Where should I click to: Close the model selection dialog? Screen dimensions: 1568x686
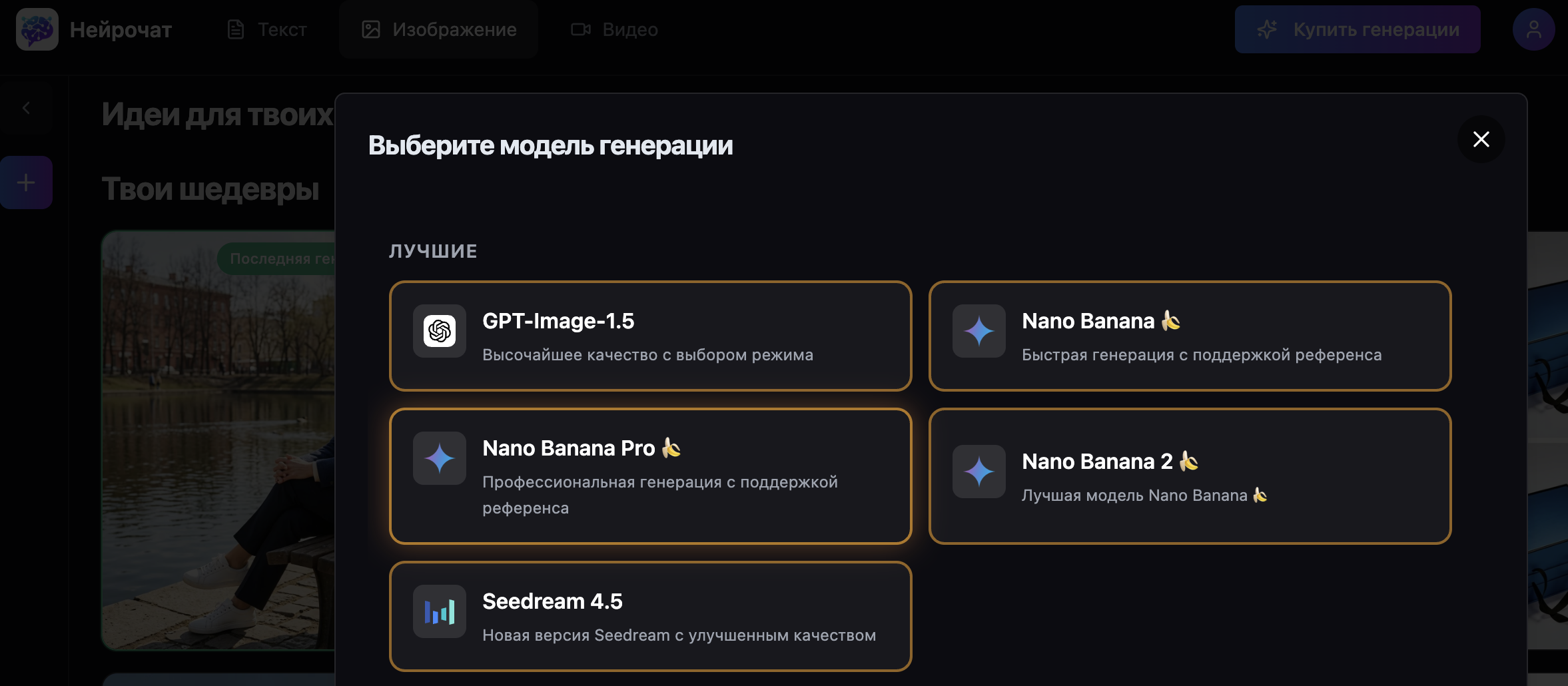(1481, 139)
